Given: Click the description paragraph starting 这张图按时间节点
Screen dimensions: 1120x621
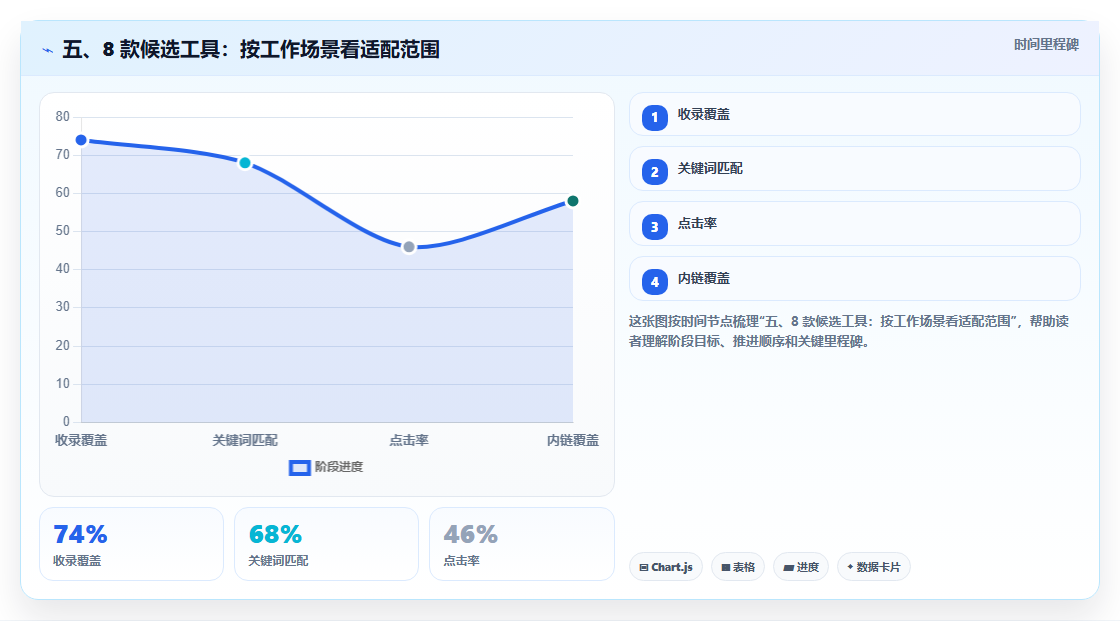Looking at the screenshot, I should point(849,332).
